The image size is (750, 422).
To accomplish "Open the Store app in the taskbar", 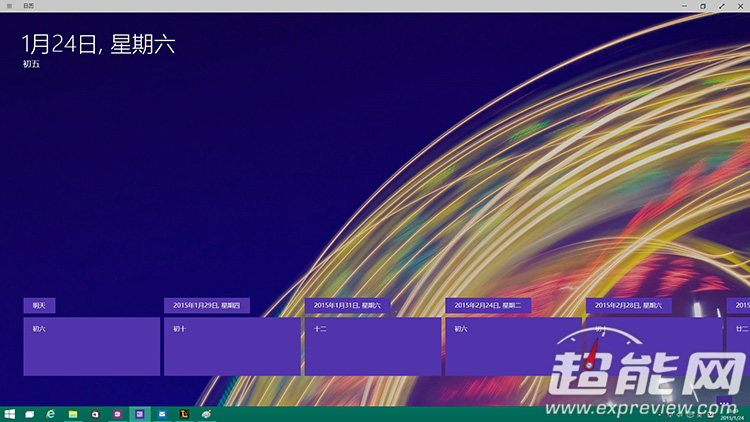I will click(95, 414).
